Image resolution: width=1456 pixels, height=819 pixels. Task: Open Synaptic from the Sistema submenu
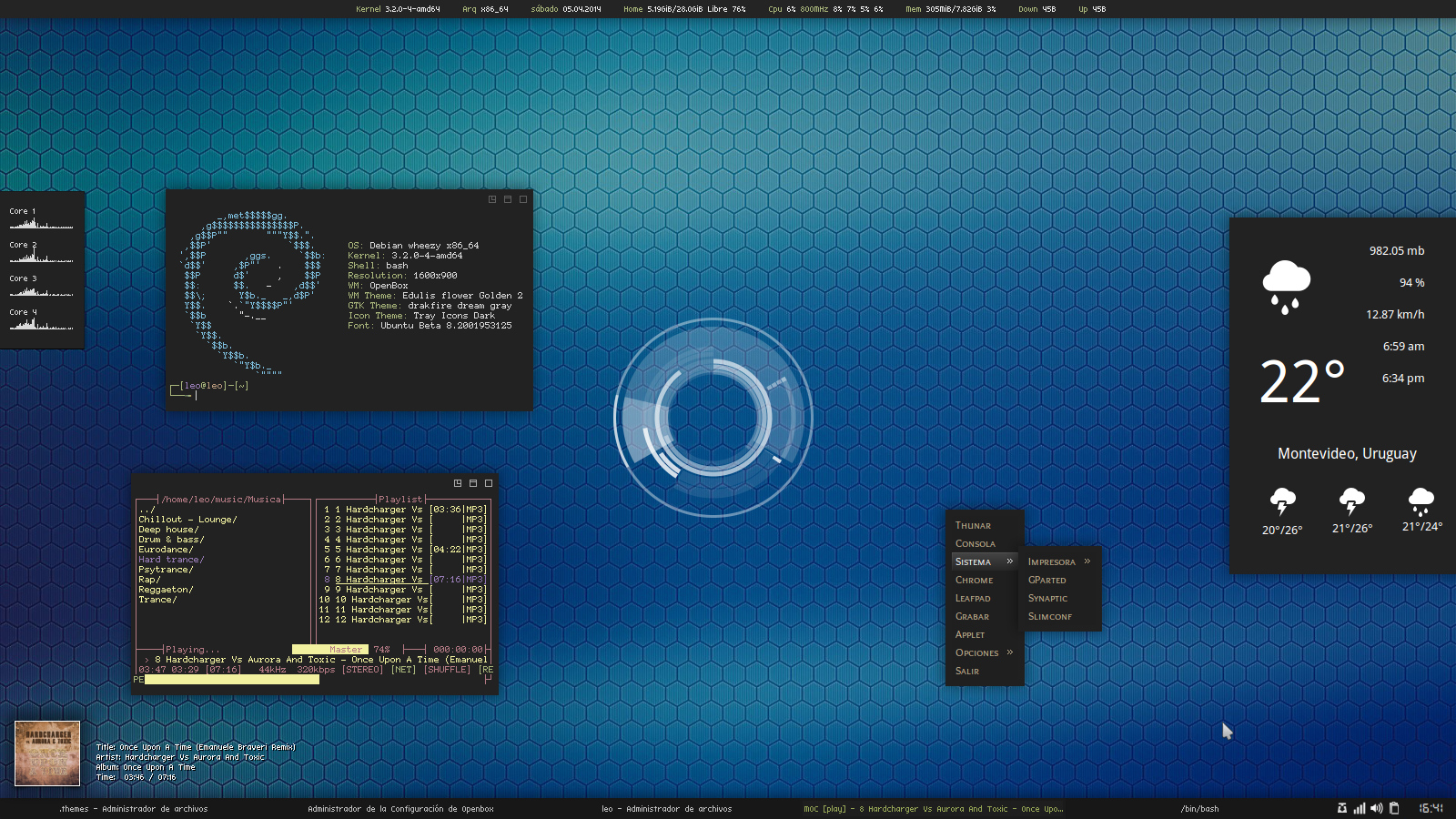(x=1060, y=598)
